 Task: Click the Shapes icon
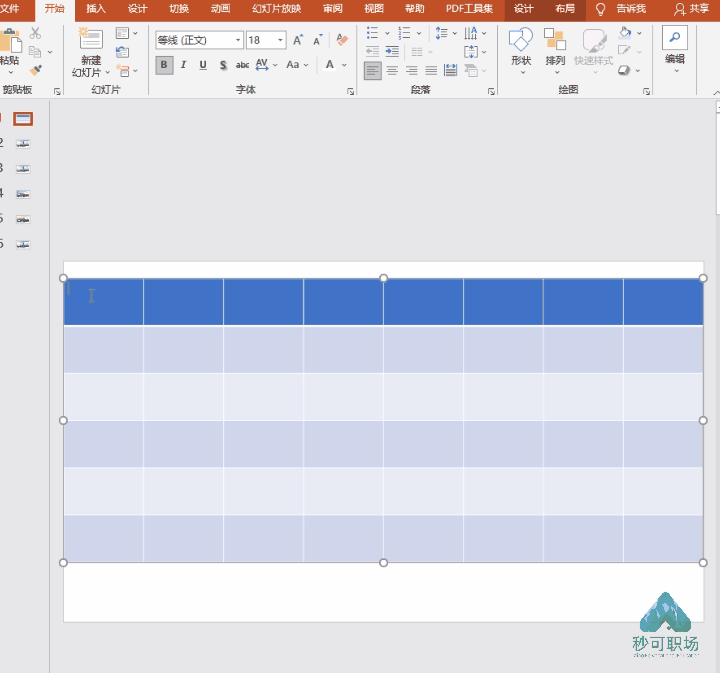click(x=521, y=39)
